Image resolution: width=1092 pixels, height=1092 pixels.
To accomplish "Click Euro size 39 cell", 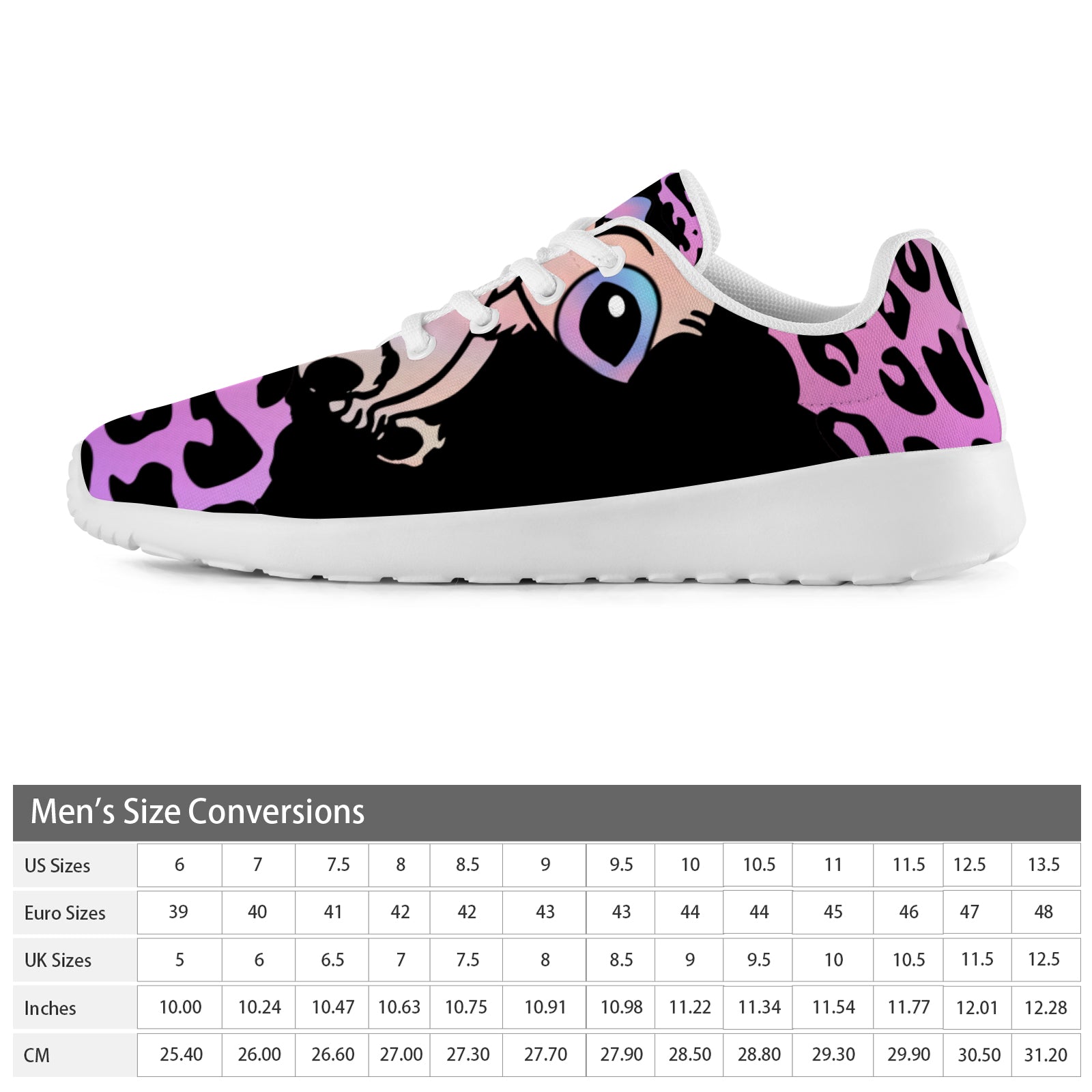I will pyautogui.click(x=179, y=912).
